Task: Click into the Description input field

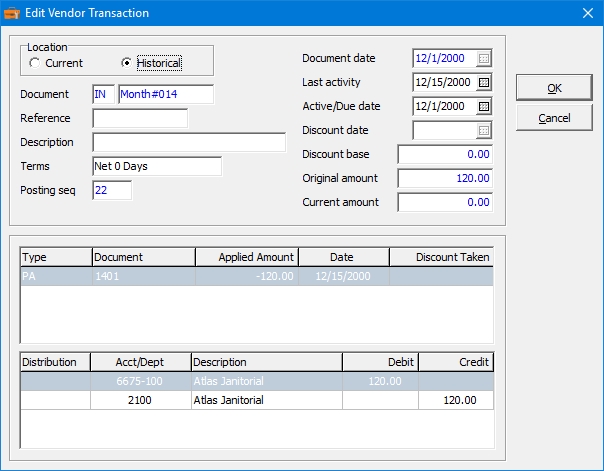Action: point(189,142)
